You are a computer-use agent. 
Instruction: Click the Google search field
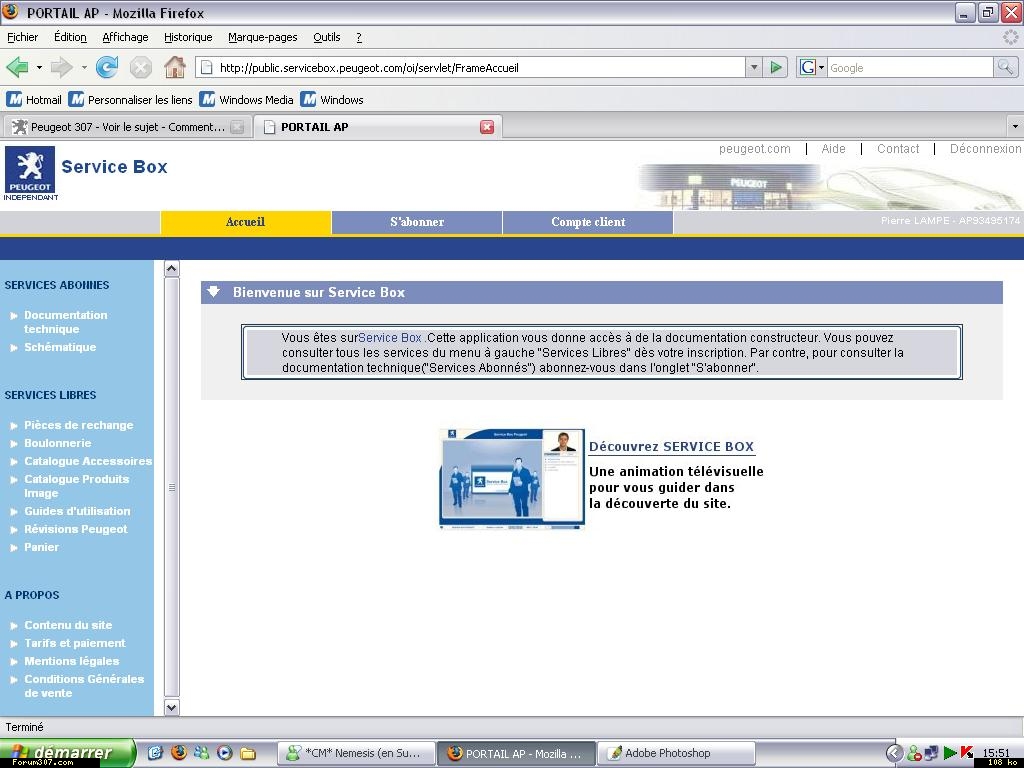tap(910, 67)
